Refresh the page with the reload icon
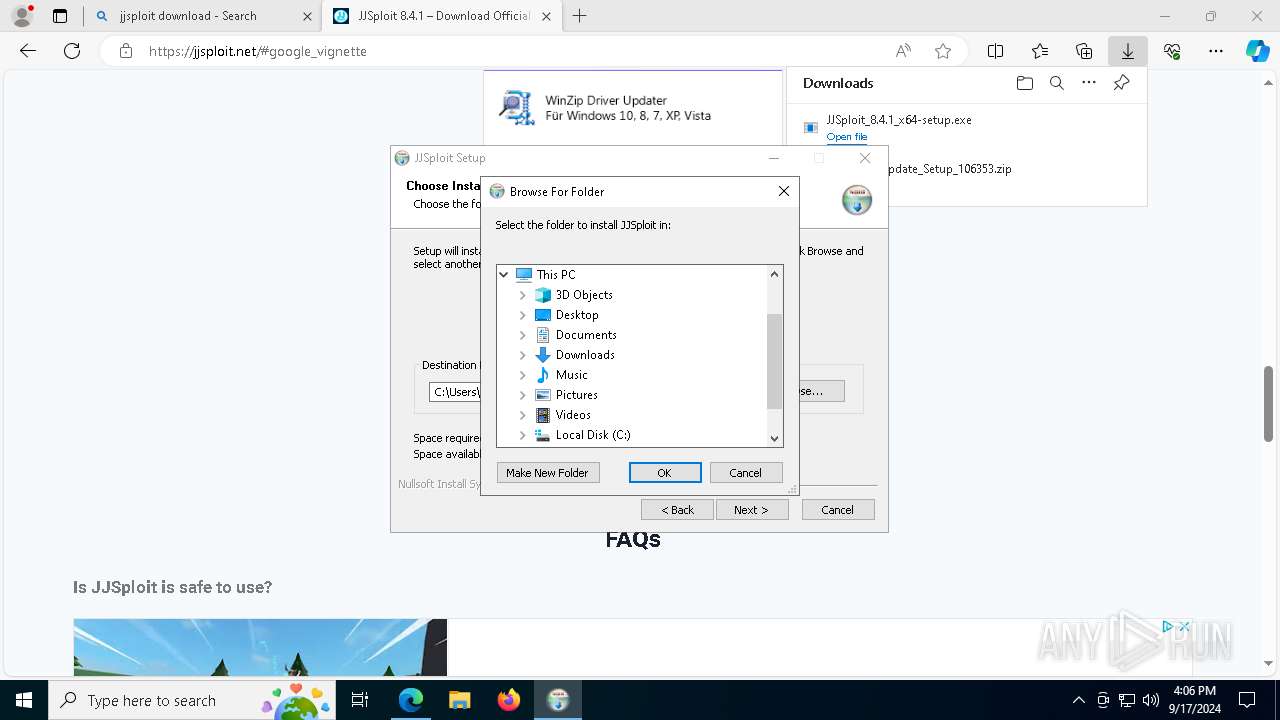 [72, 51]
